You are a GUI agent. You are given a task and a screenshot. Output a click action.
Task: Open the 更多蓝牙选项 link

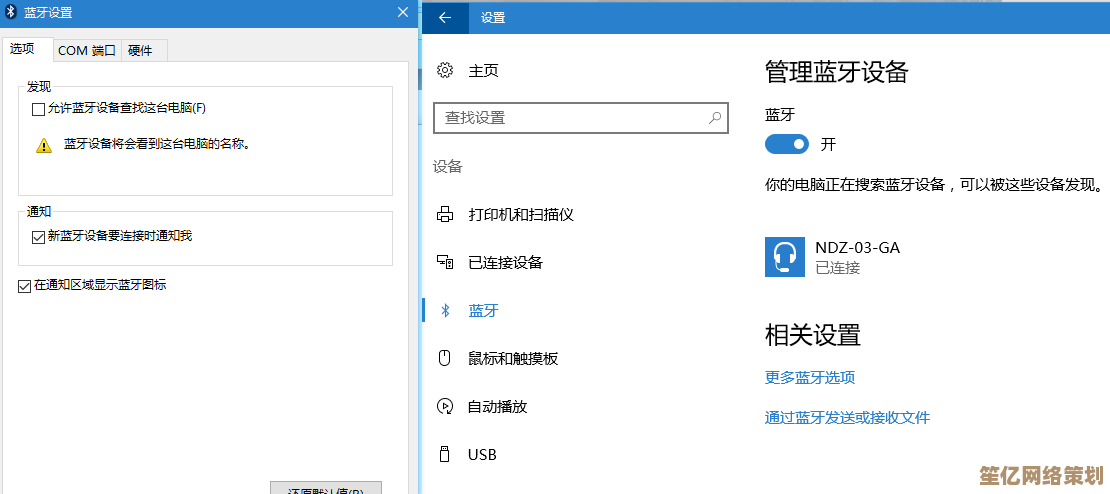[810, 378]
